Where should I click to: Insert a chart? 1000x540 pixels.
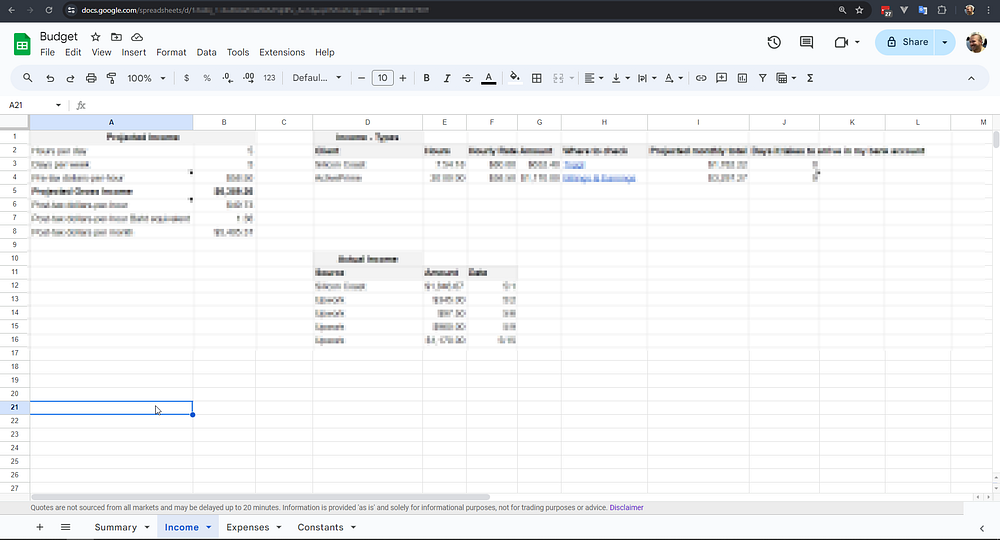[742, 78]
